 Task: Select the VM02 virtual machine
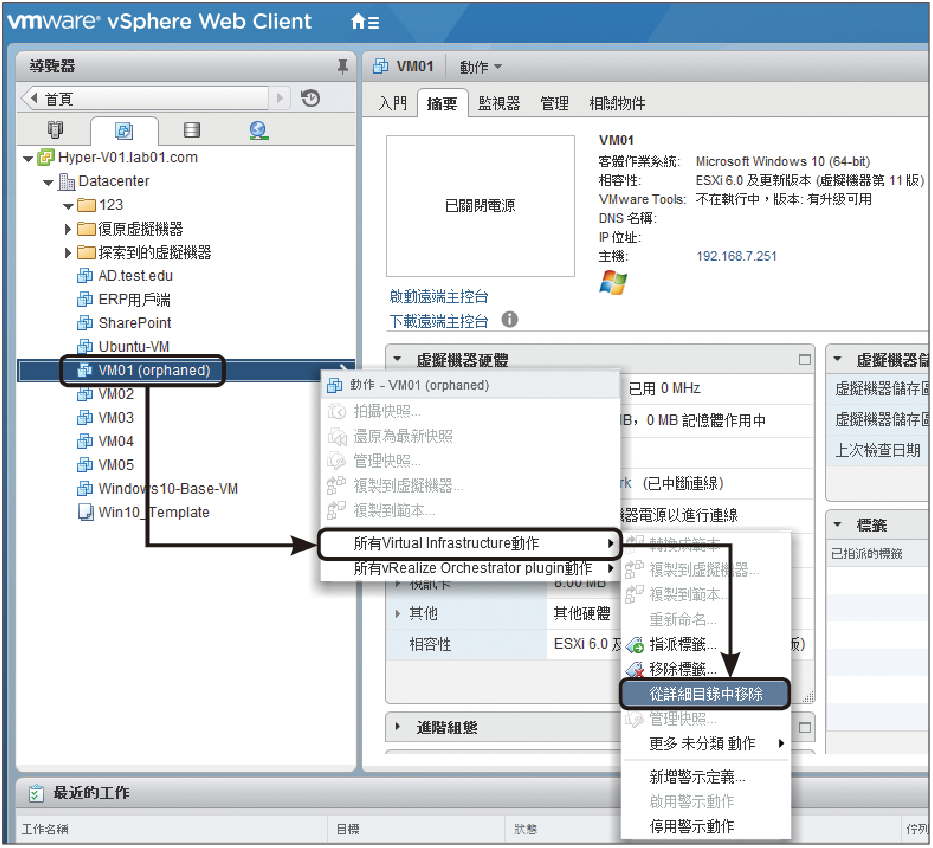(116, 394)
